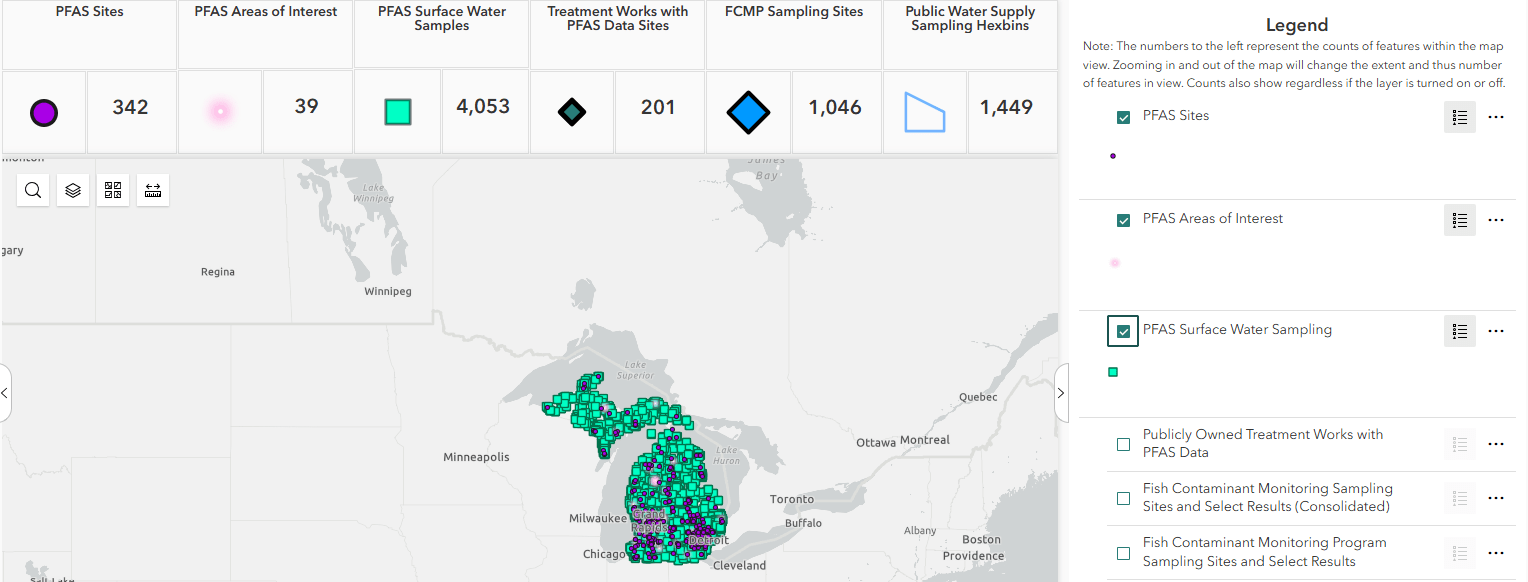The image size is (1528, 582).
Task: Open more options for Publicly Owned Treatment Works
Action: (1496, 444)
